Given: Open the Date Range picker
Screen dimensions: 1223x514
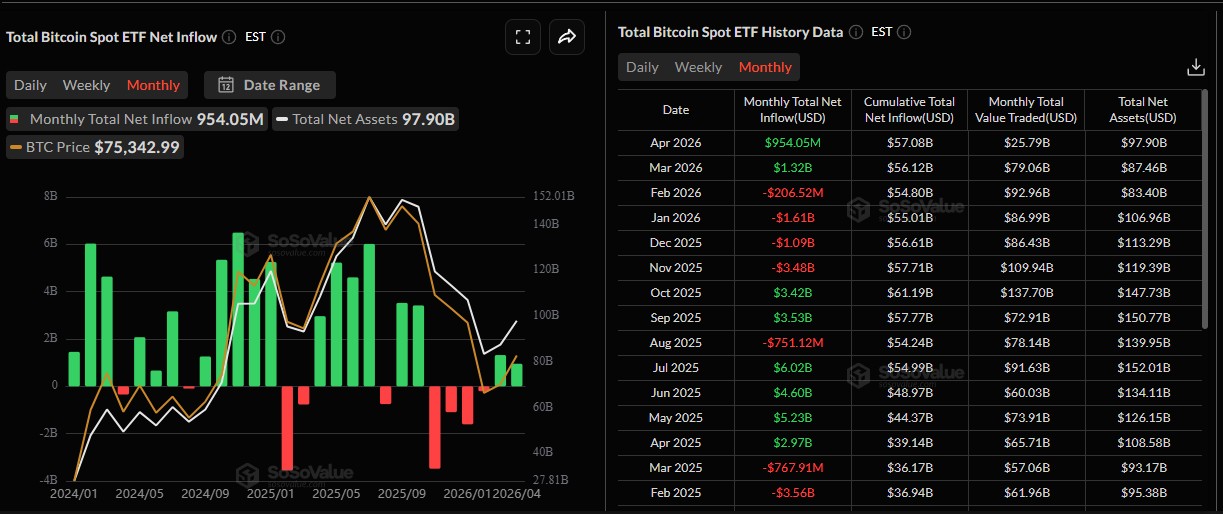Looking at the screenshot, I should [270, 85].
